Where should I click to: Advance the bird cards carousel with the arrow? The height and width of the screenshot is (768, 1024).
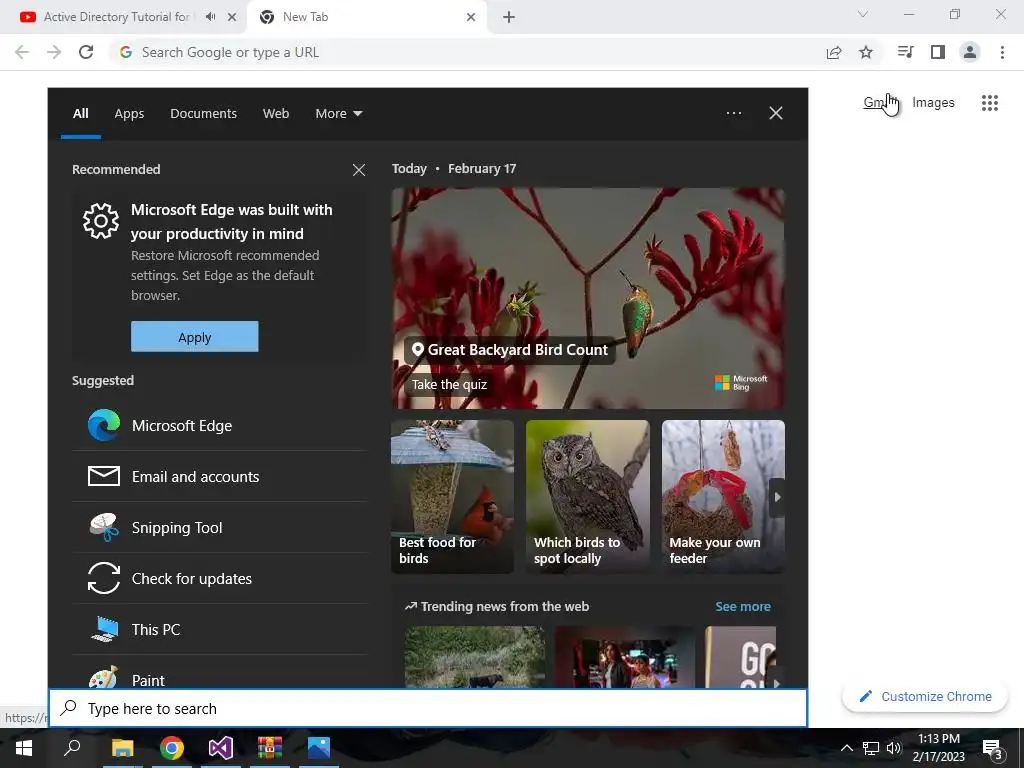click(777, 497)
